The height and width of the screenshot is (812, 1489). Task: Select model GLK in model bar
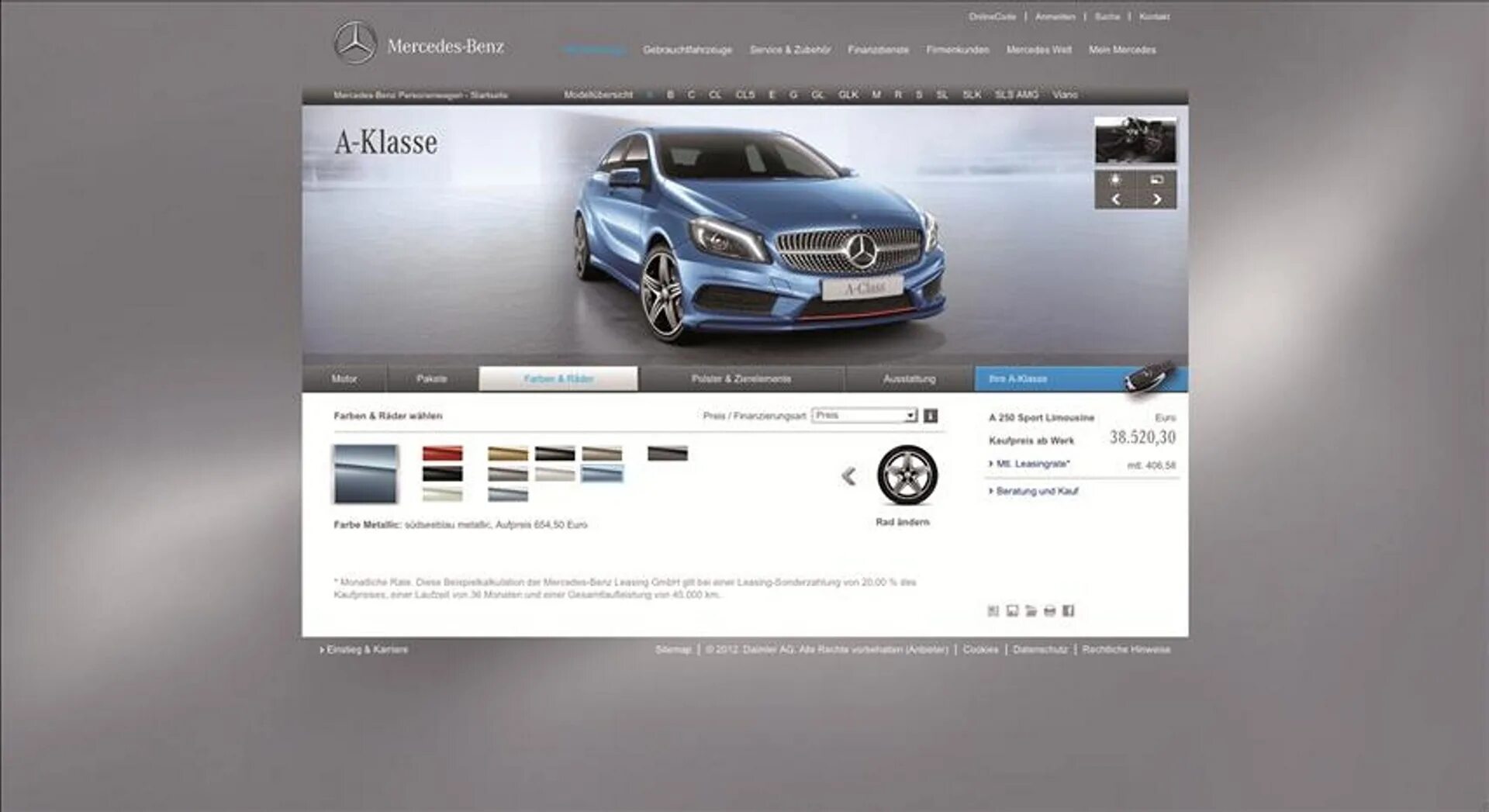(x=848, y=95)
